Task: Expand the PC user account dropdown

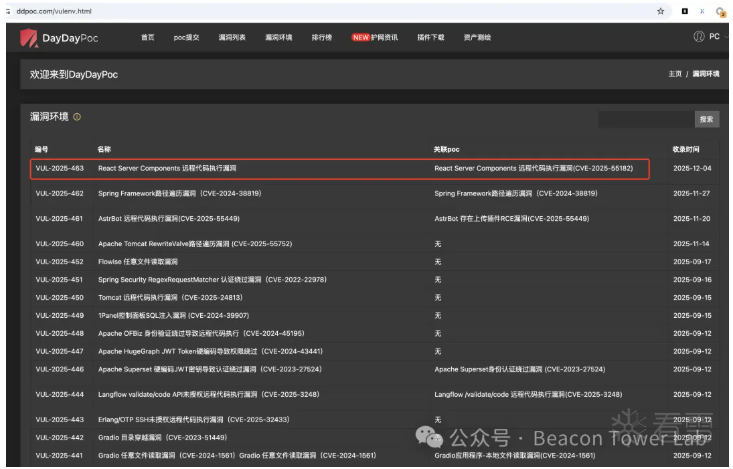Action: 717,36
